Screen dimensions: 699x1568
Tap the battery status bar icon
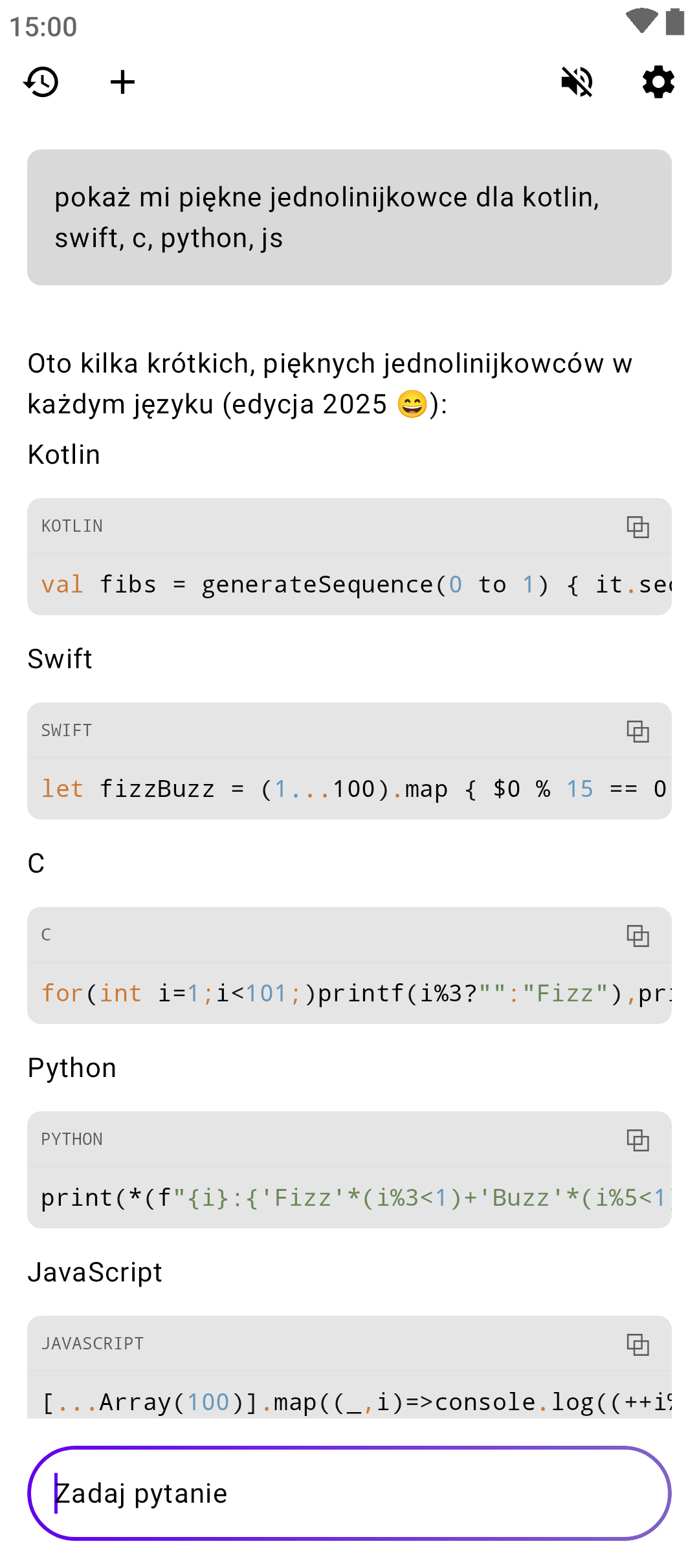pos(675,21)
